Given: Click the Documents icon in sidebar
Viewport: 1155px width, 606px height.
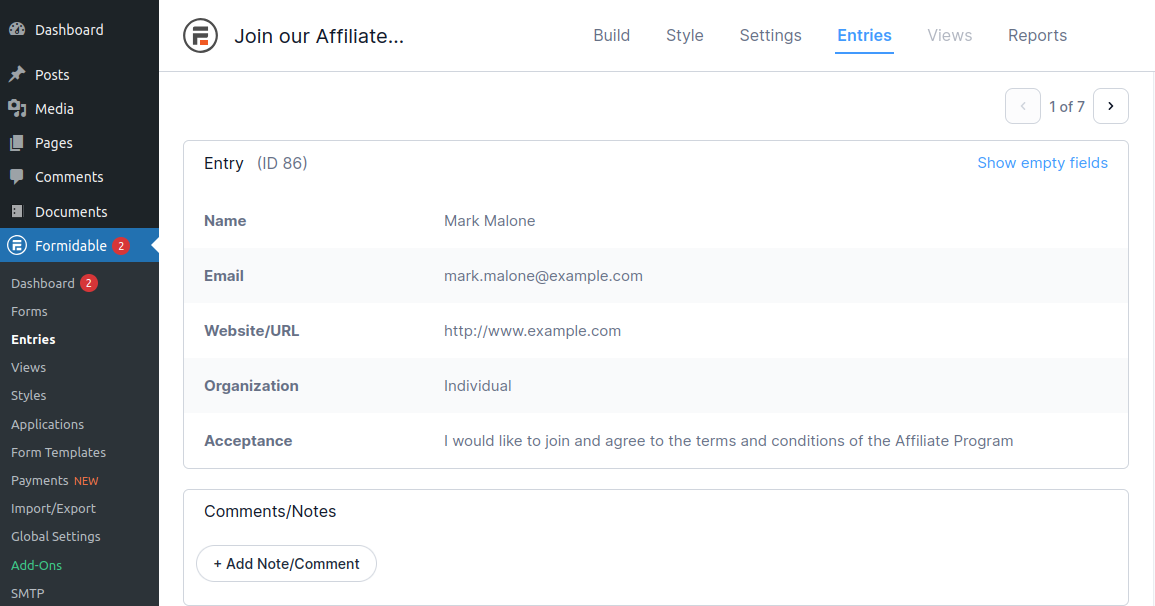Looking at the screenshot, I should pyautogui.click(x=17, y=212).
